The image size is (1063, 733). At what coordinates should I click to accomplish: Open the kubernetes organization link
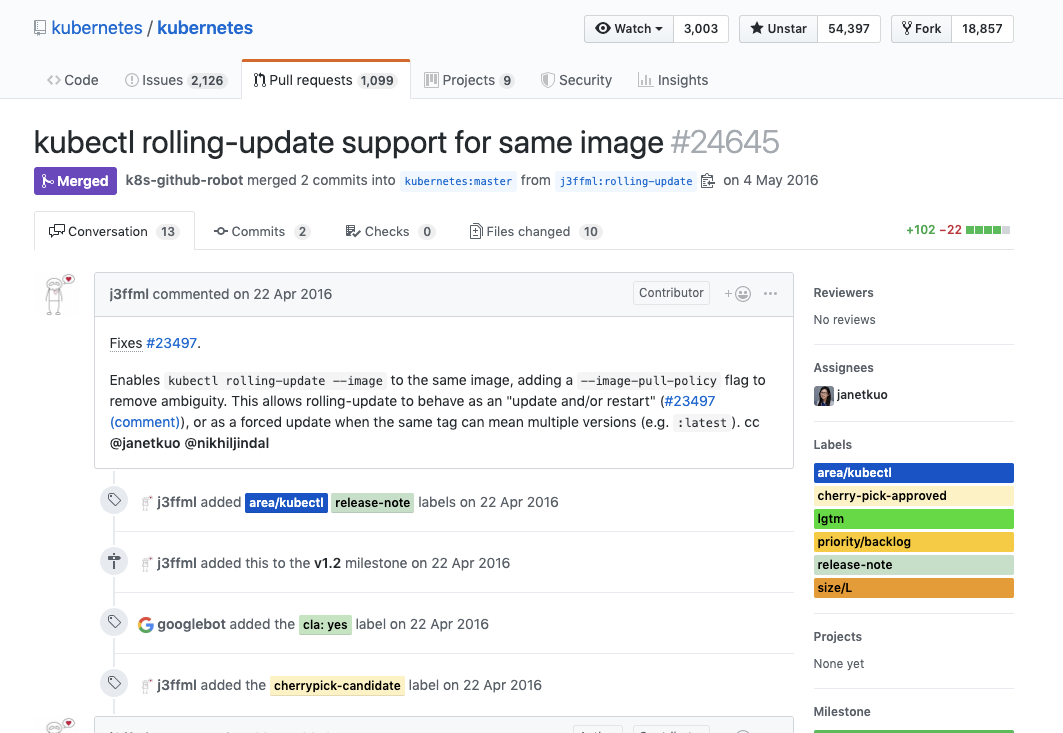[97, 28]
